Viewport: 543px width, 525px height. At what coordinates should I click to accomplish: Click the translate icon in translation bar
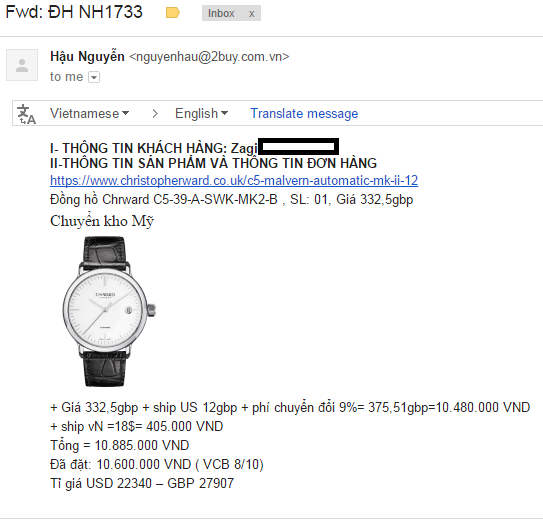26,114
